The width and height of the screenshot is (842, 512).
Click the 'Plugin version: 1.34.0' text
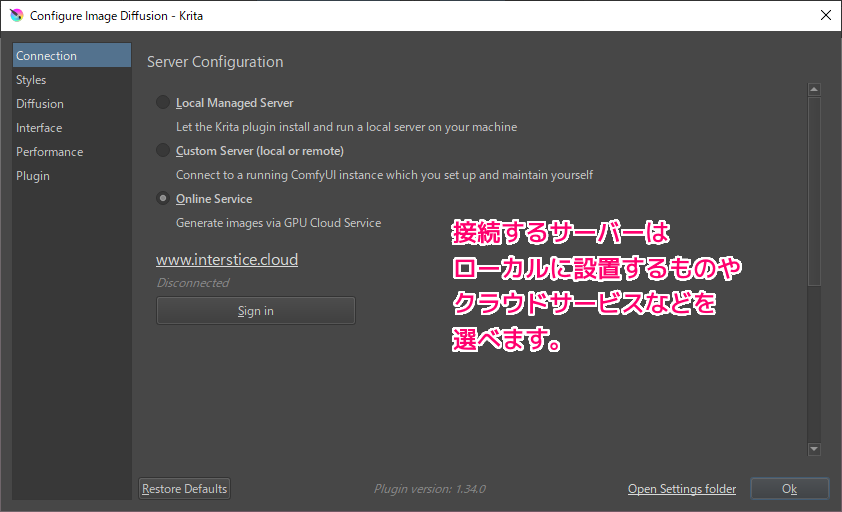430,489
